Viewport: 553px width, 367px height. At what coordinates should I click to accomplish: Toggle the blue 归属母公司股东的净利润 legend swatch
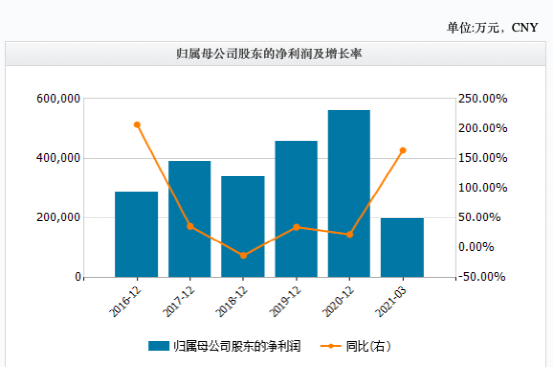[x=159, y=346]
